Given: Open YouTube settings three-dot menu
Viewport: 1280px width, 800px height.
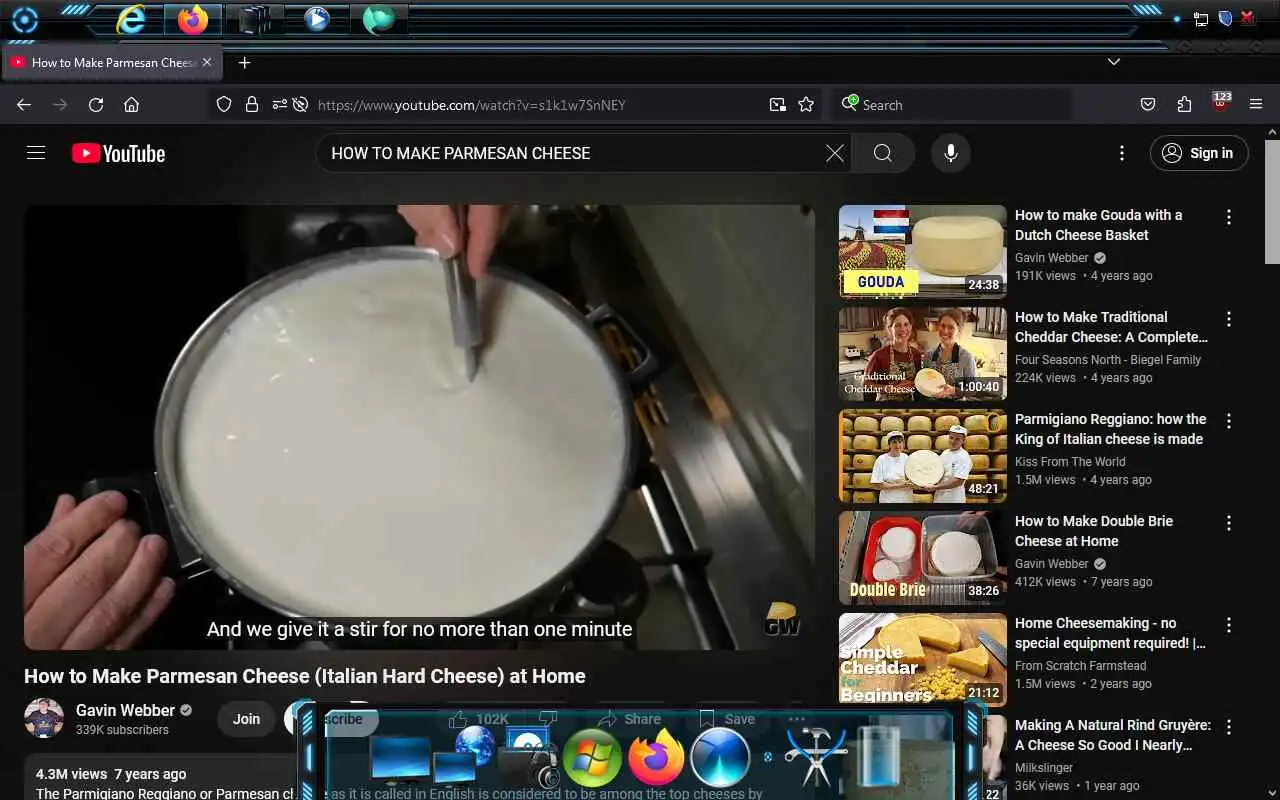Looking at the screenshot, I should (x=1122, y=153).
